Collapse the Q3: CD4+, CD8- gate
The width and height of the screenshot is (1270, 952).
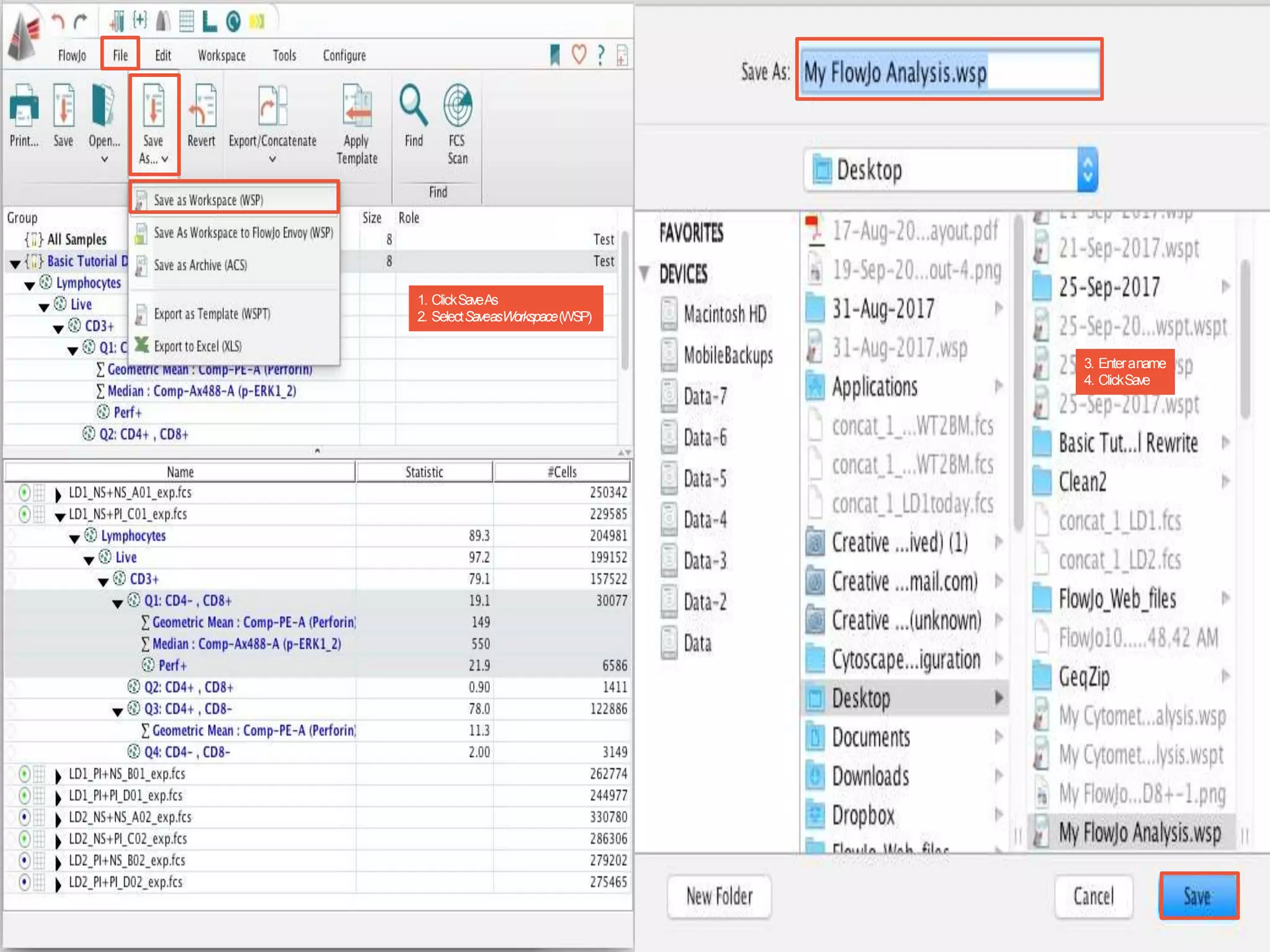[x=117, y=710]
